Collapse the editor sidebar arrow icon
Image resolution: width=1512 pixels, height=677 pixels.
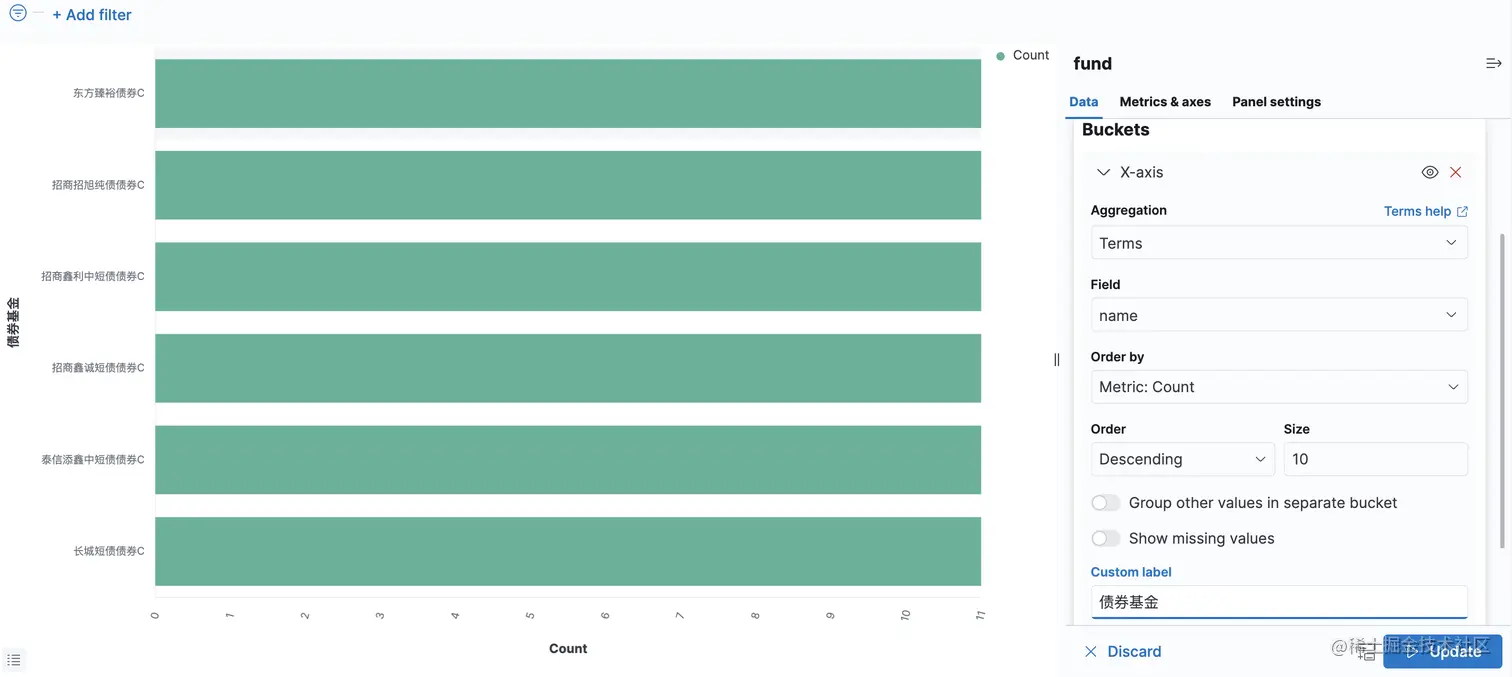pos(1493,63)
